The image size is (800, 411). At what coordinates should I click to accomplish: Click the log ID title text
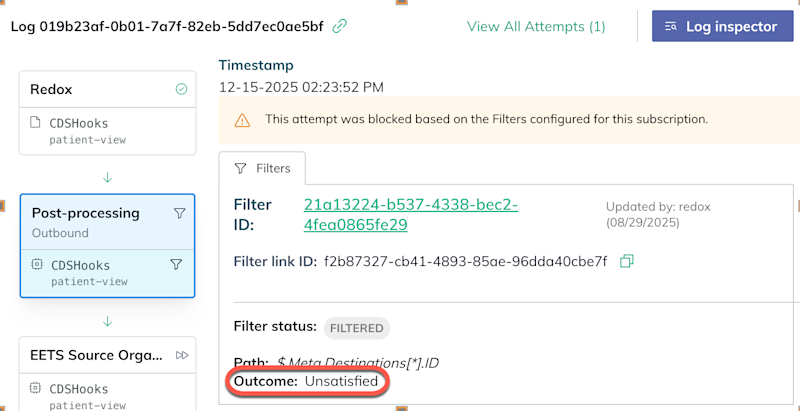point(167,26)
